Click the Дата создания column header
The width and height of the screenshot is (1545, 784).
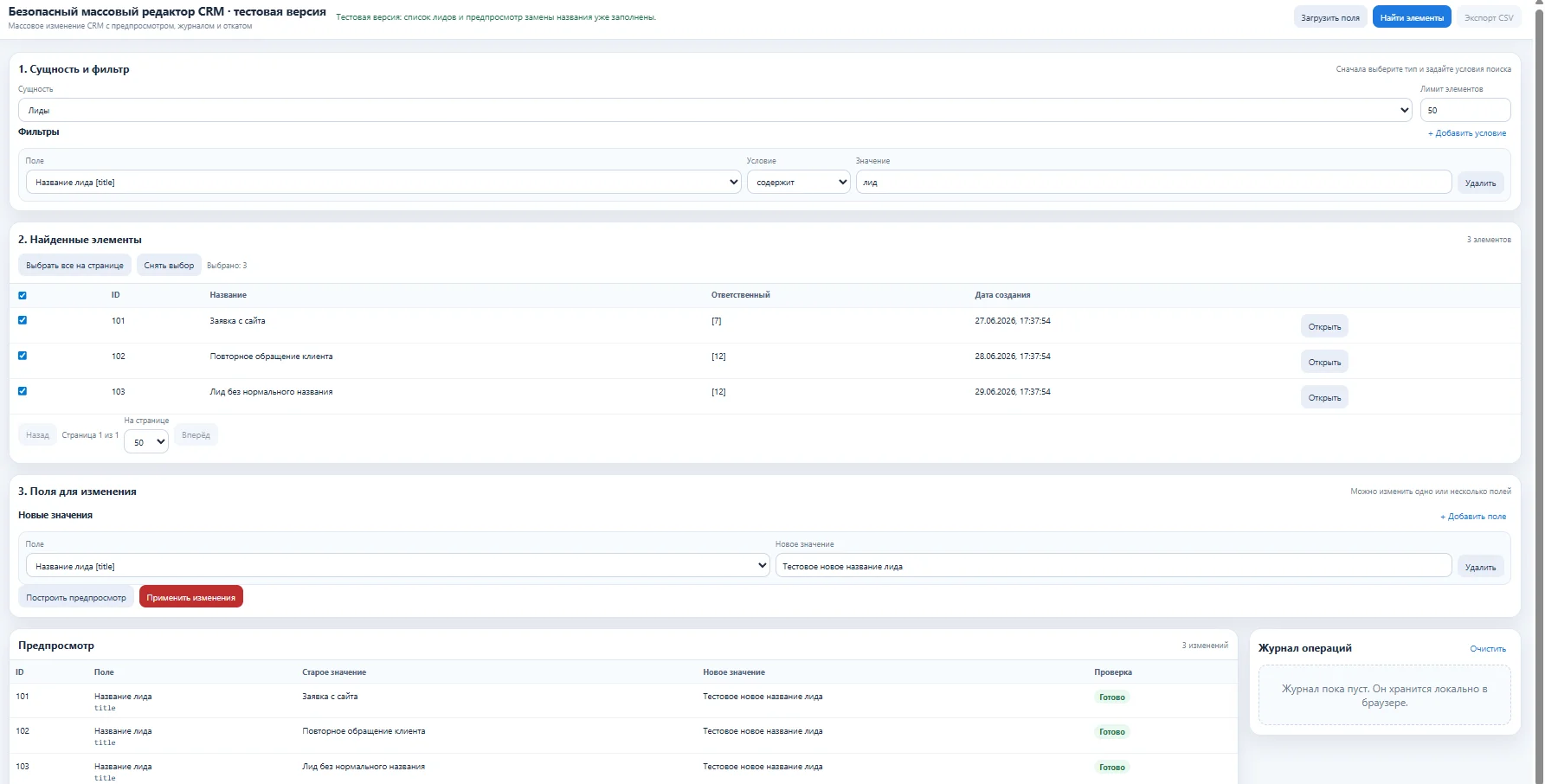pos(1002,295)
